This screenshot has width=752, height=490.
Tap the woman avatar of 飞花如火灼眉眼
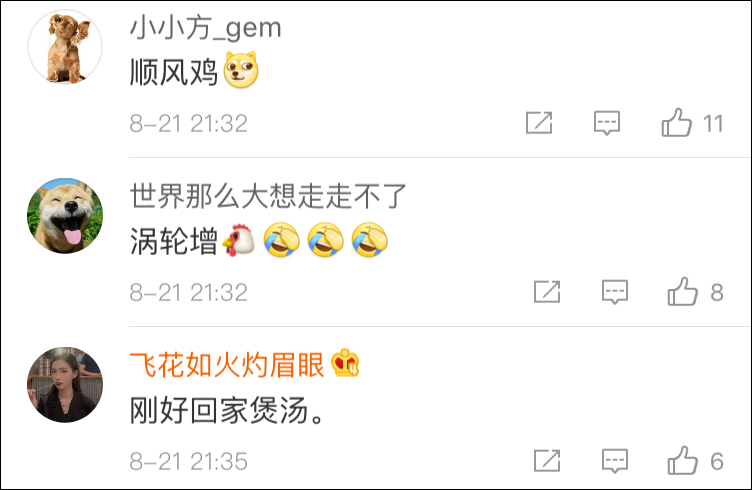pos(65,385)
